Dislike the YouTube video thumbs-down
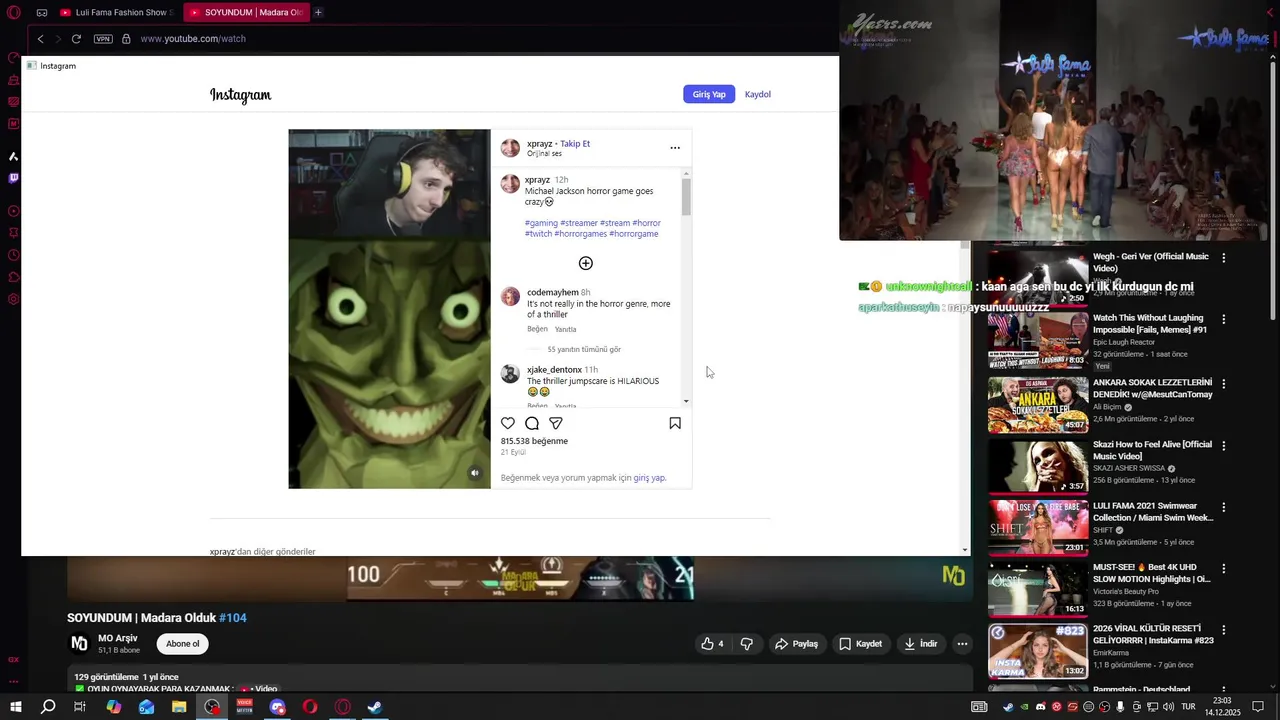Screen dimensions: 1280x720 747,644
